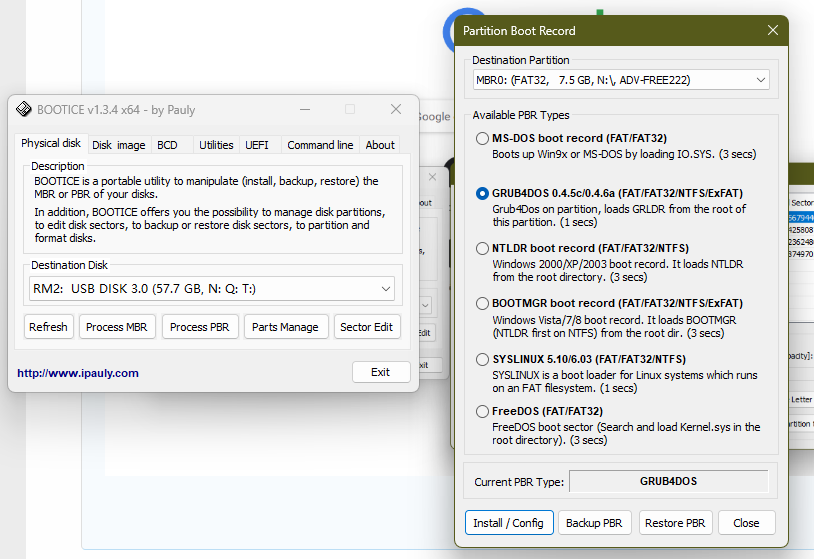Go to the UEFI tab
This screenshot has height=559, width=814.
[x=257, y=145]
